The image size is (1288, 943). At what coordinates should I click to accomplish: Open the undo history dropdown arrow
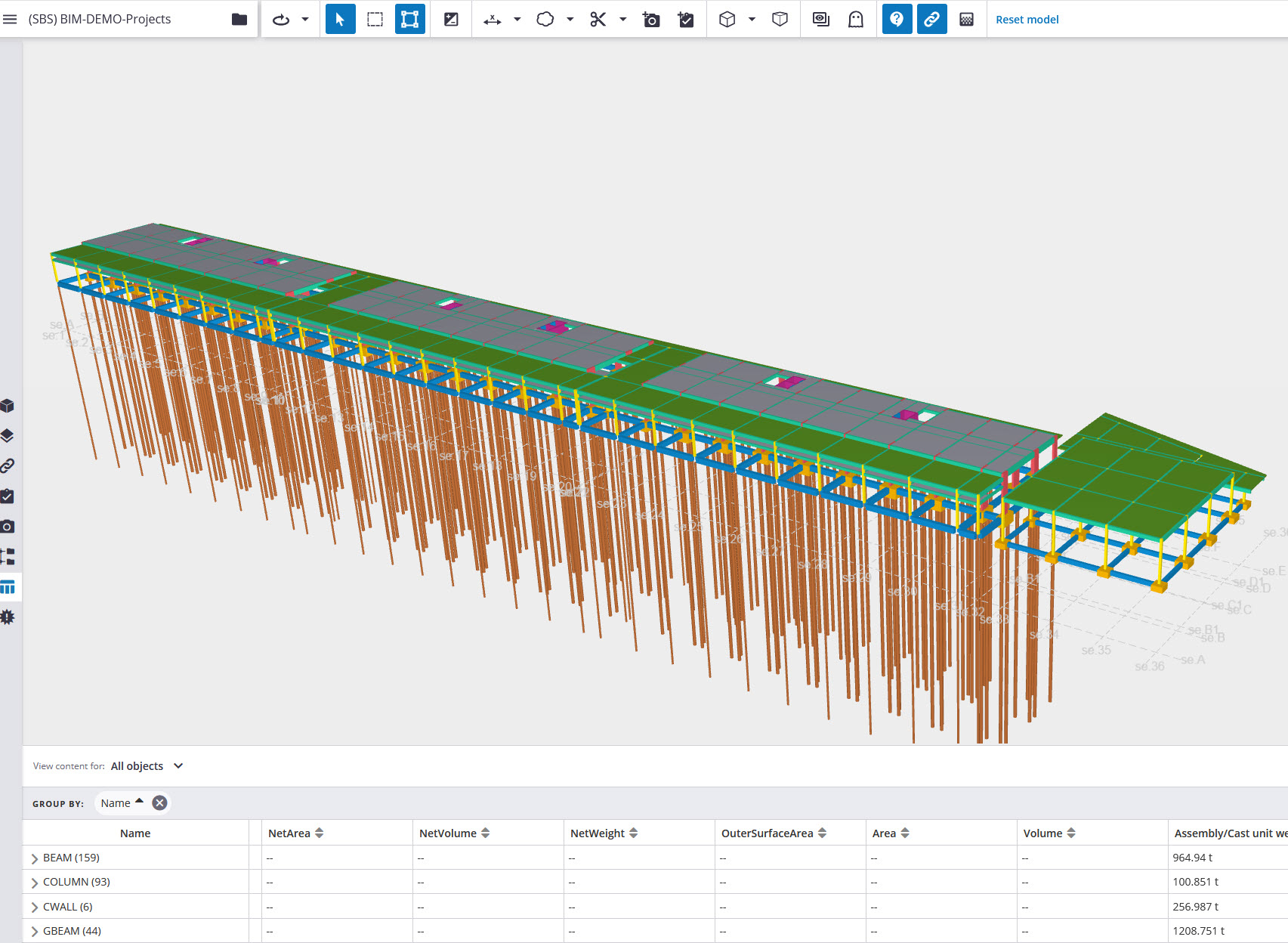305,19
